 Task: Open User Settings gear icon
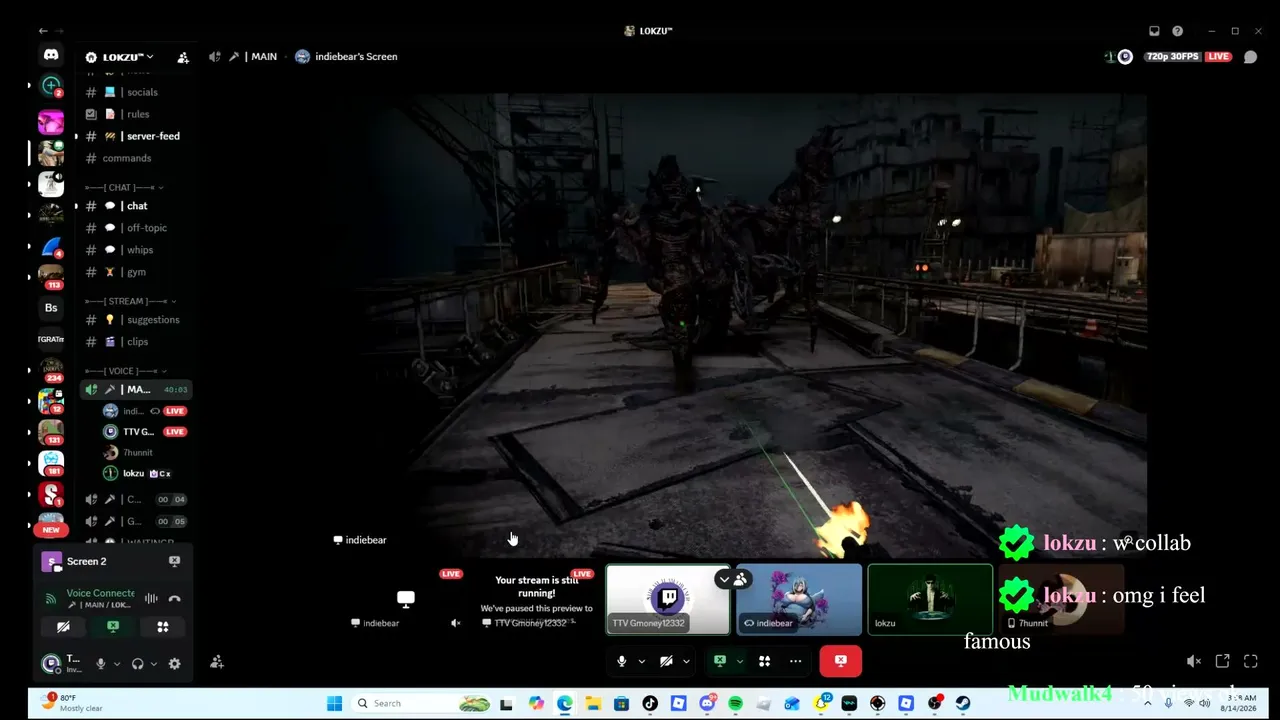[x=175, y=663]
